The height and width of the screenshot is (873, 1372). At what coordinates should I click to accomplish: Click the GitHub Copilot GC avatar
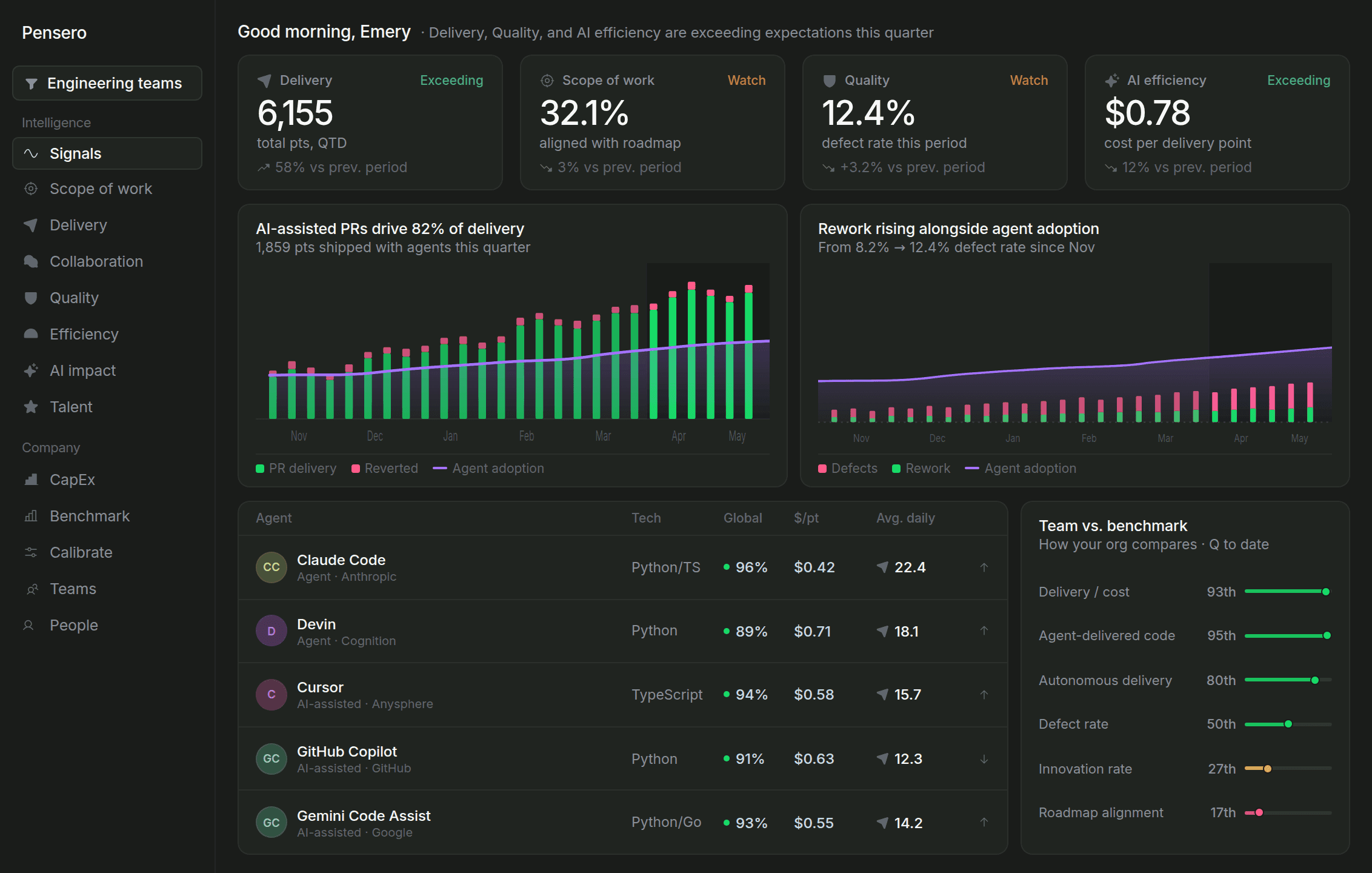[x=271, y=758]
